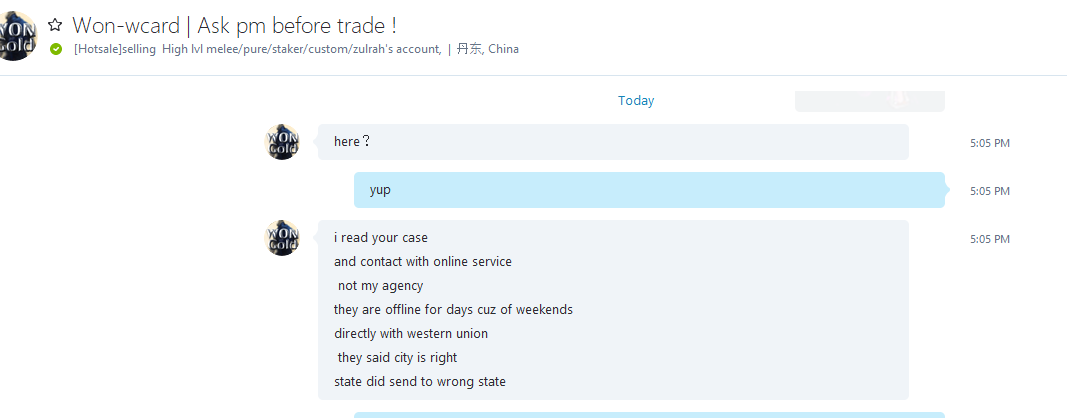Click the "[Hotsale]selling High lvl" mood message
The height and width of the screenshot is (418, 1067).
click(258, 49)
